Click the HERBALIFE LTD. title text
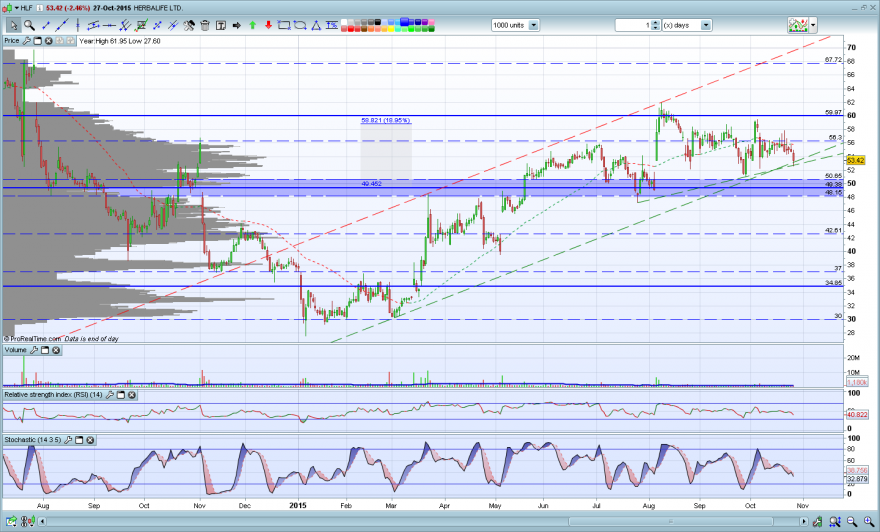 tap(158, 8)
